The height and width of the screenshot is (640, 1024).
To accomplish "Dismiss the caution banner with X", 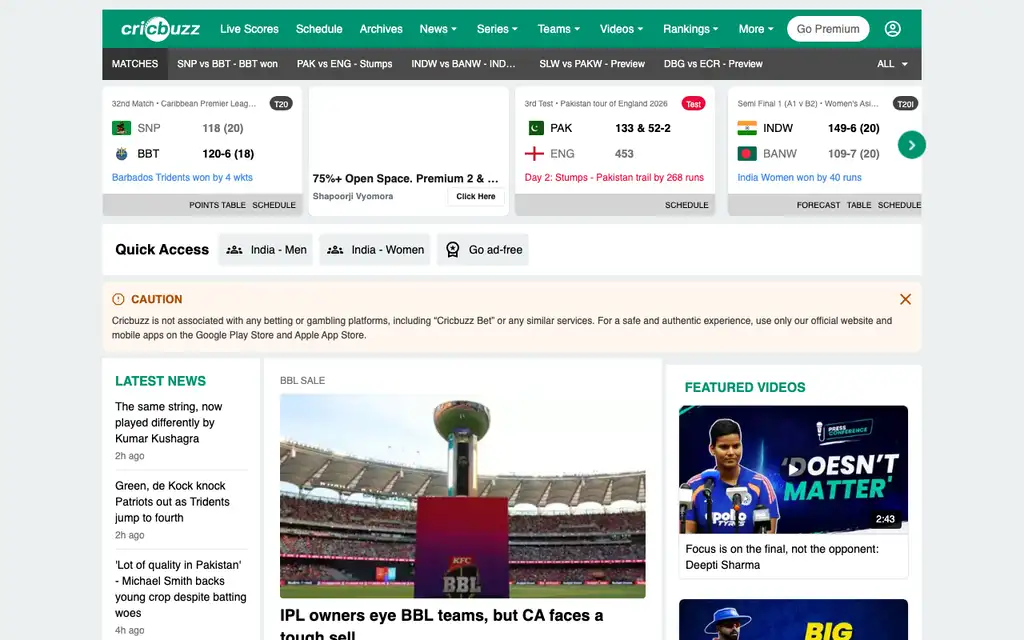I will [x=905, y=299].
